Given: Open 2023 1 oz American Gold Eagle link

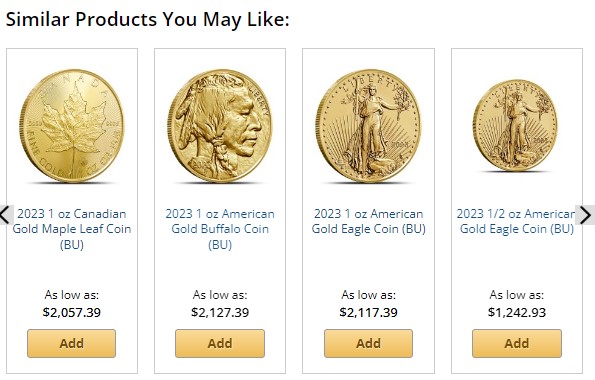Looking at the screenshot, I should click(368, 221).
